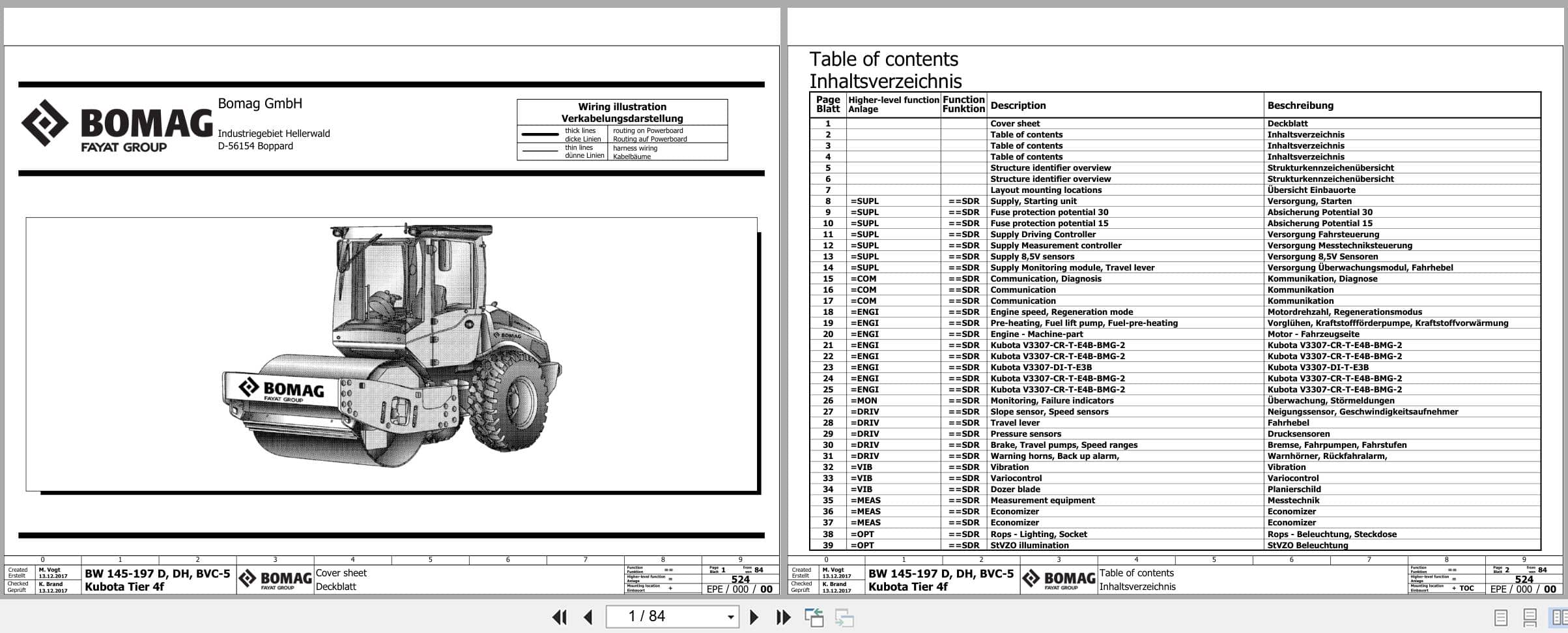Select 'Engine - Machine-part' entry
The height and width of the screenshot is (633, 1568).
1036,334
